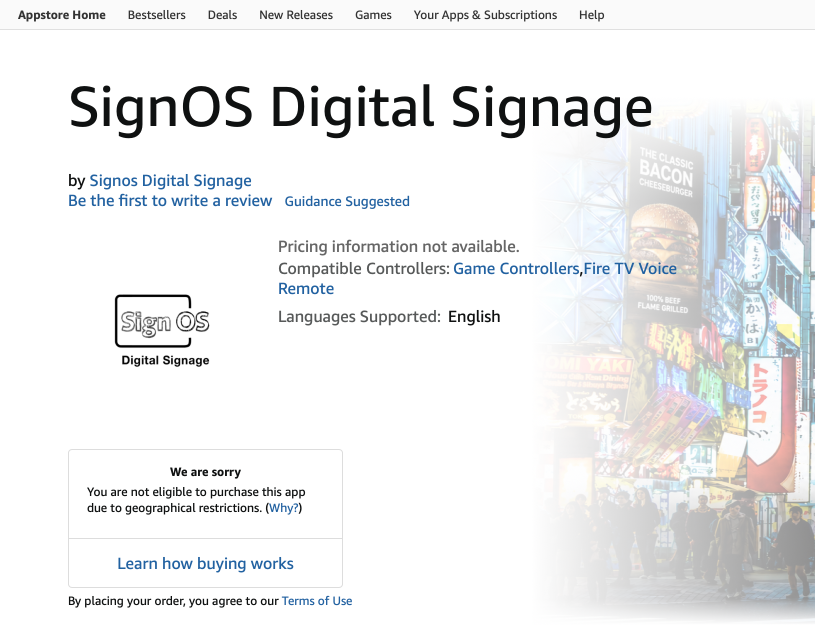Open the Game Controllers compatibility link
The height and width of the screenshot is (637, 815).
pyautogui.click(x=516, y=269)
